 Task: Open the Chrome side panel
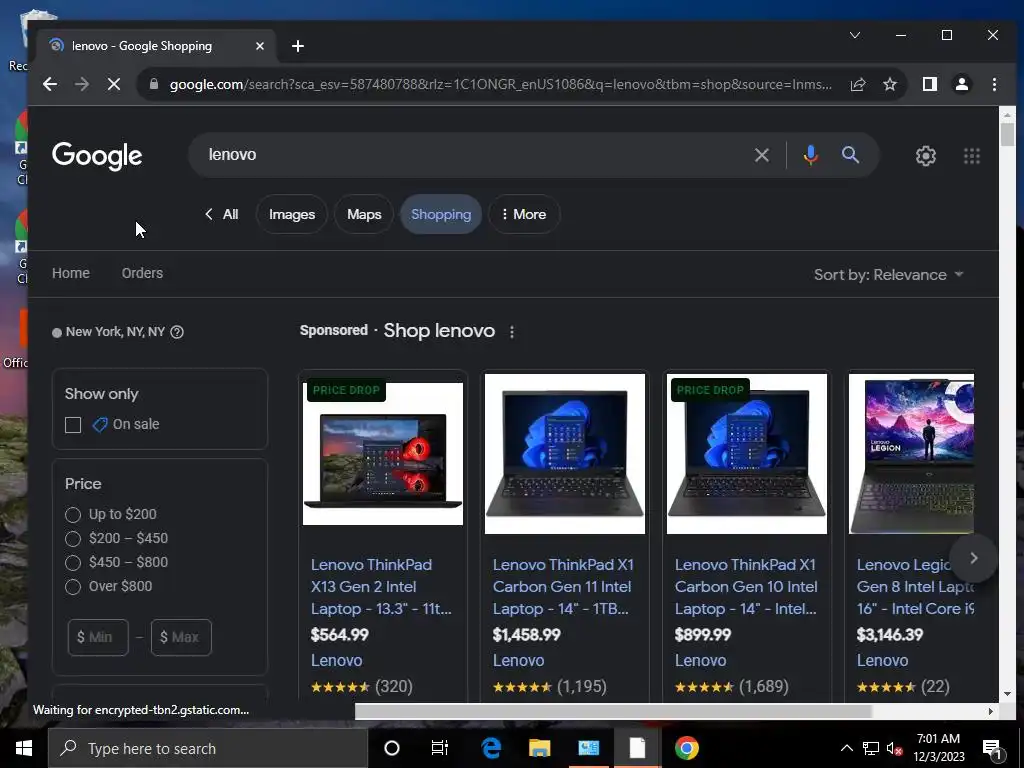[929, 84]
